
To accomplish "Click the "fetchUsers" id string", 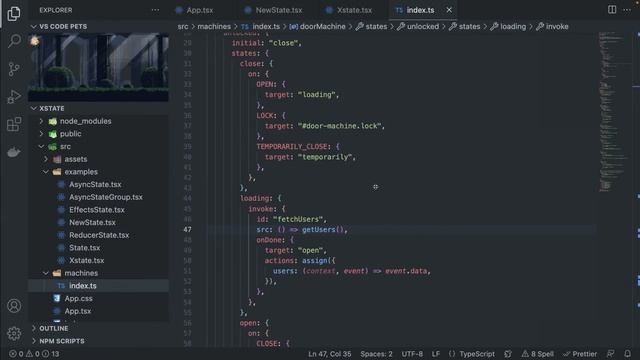I will [x=298, y=219].
